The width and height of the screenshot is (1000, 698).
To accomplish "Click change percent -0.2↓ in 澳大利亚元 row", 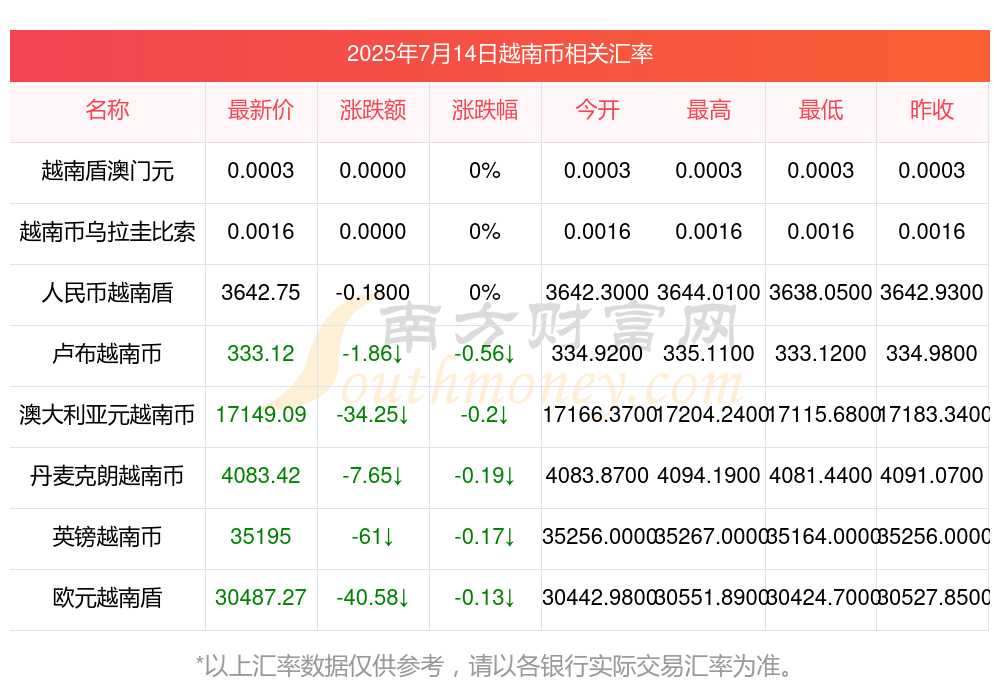I will pos(485,415).
